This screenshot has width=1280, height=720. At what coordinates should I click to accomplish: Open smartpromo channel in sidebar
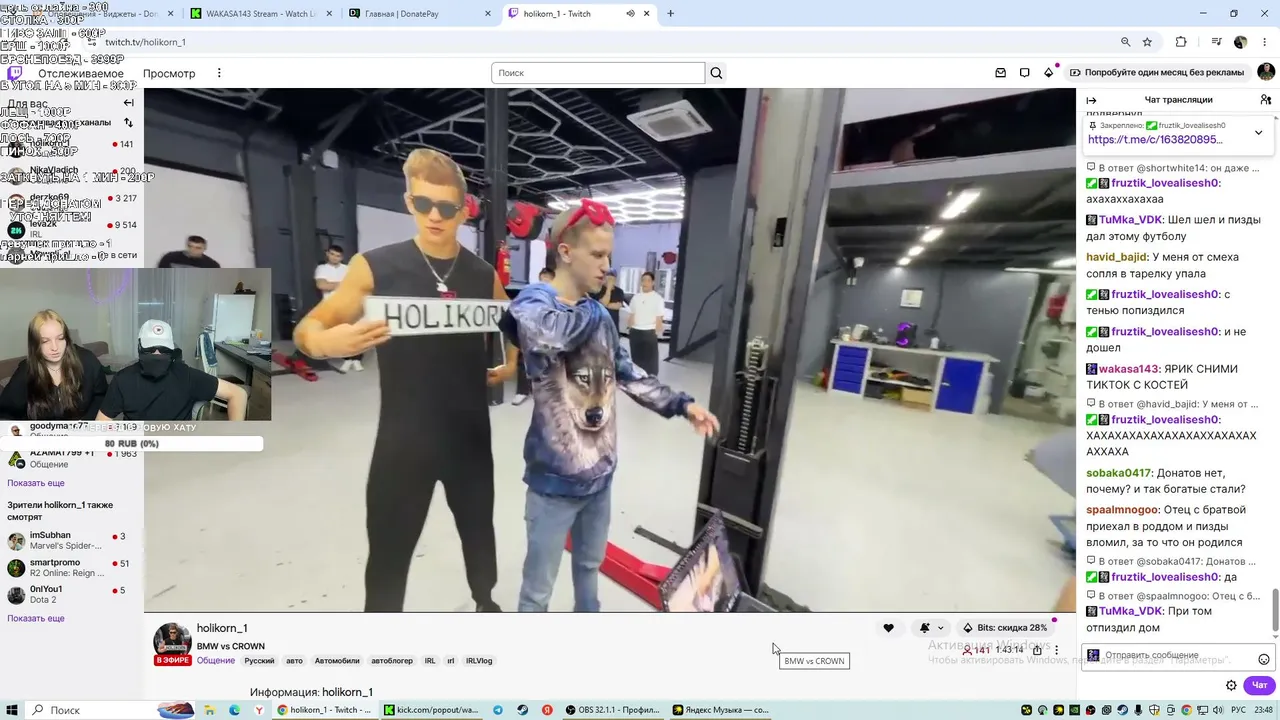pyautogui.click(x=70, y=568)
